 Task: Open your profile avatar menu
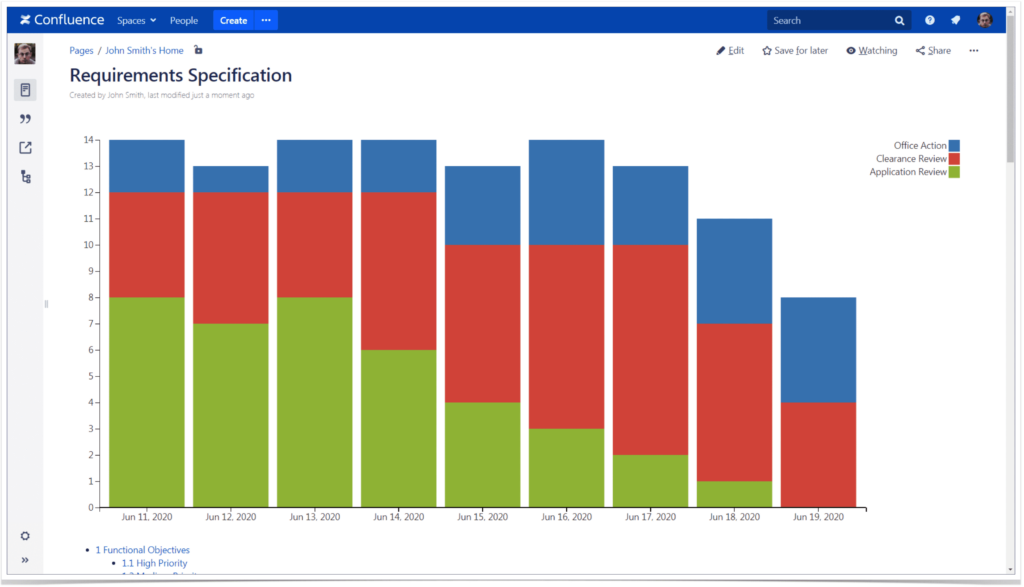[x=984, y=19]
